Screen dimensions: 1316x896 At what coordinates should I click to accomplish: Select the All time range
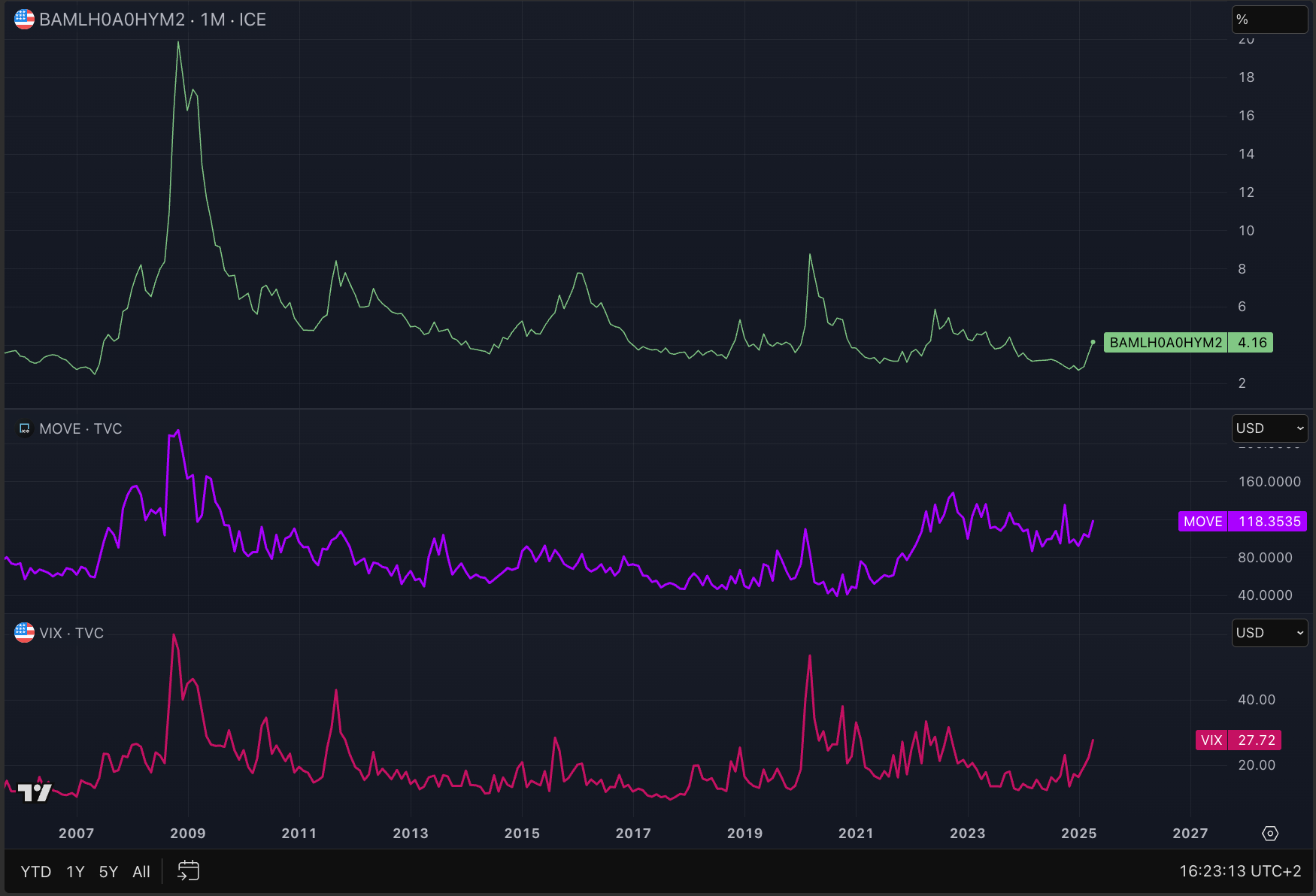141,871
